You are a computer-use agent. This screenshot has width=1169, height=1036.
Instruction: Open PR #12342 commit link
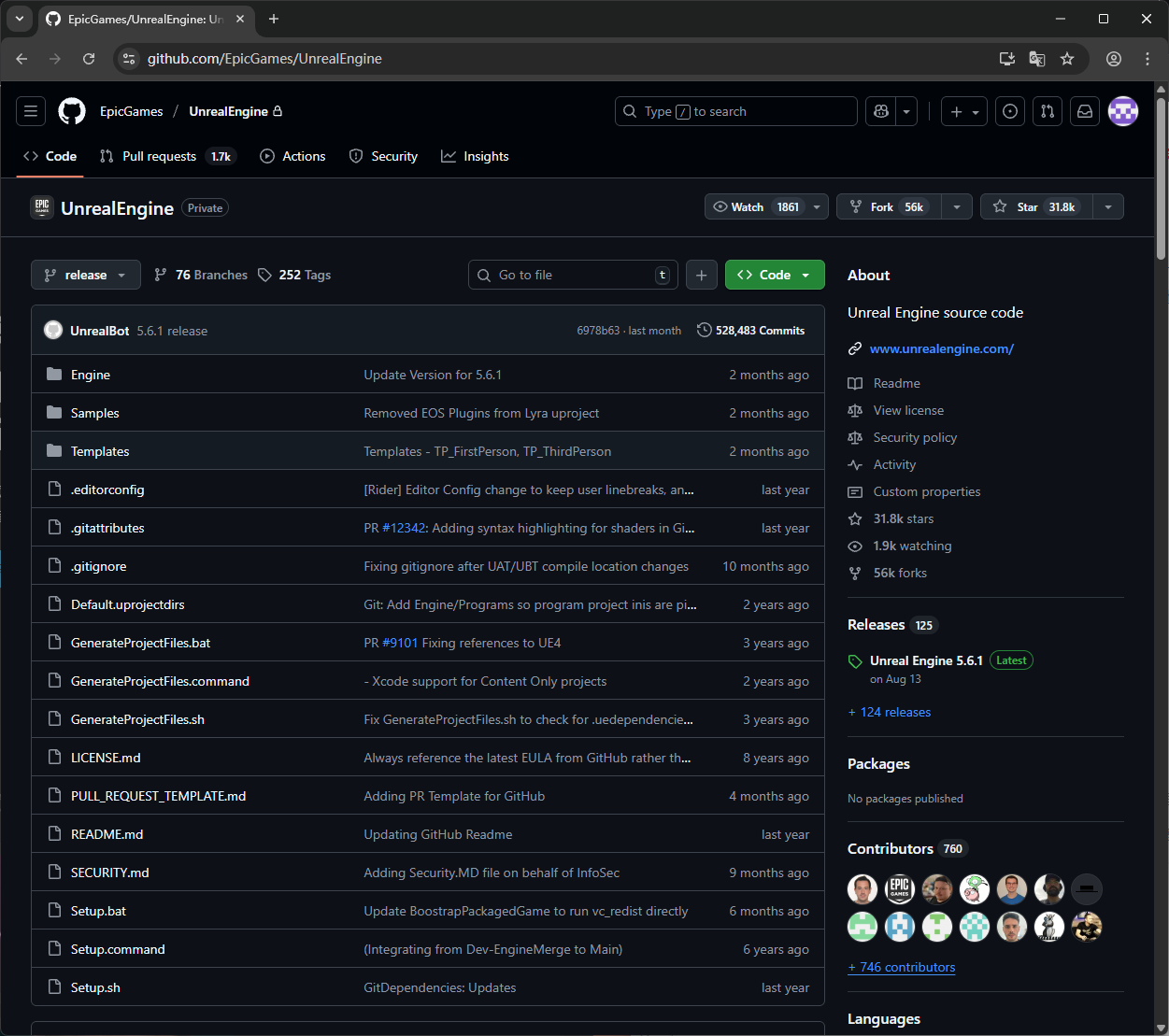pyautogui.click(x=404, y=528)
